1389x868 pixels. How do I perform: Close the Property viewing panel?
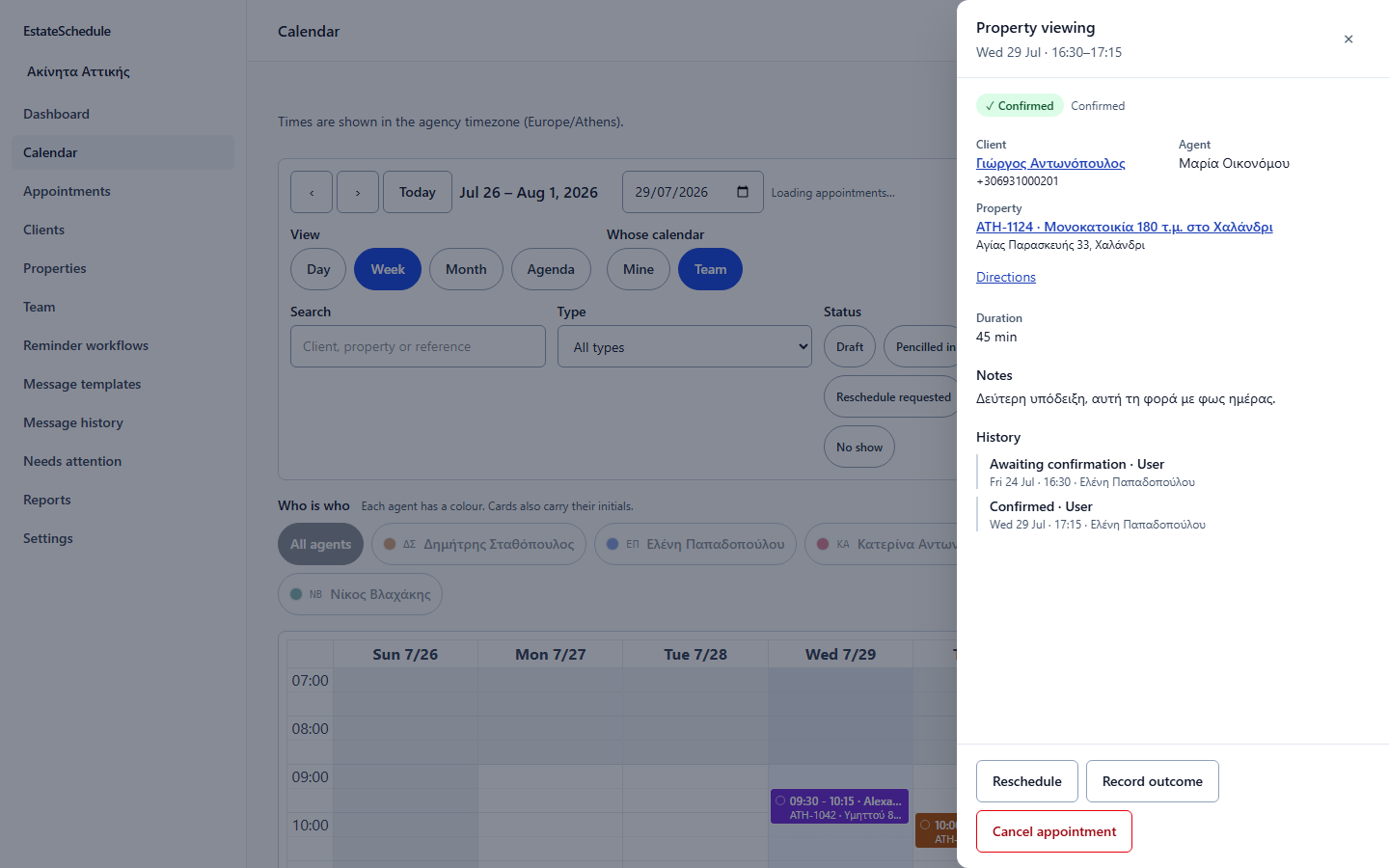coord(1348,40)
